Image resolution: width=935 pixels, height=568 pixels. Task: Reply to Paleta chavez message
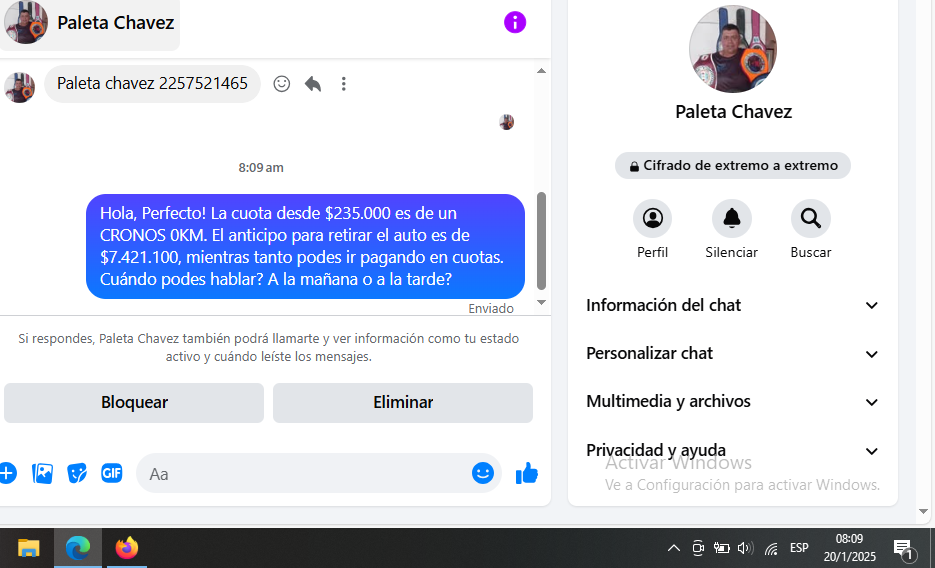coord(313,84)
